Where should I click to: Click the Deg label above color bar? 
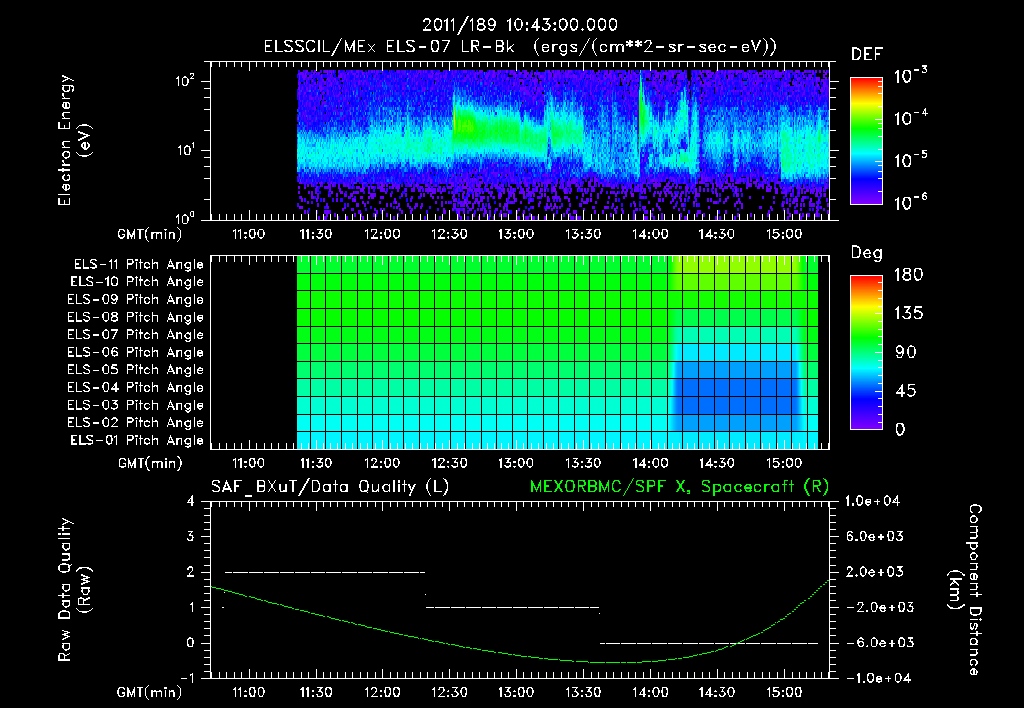pos(867,253)
